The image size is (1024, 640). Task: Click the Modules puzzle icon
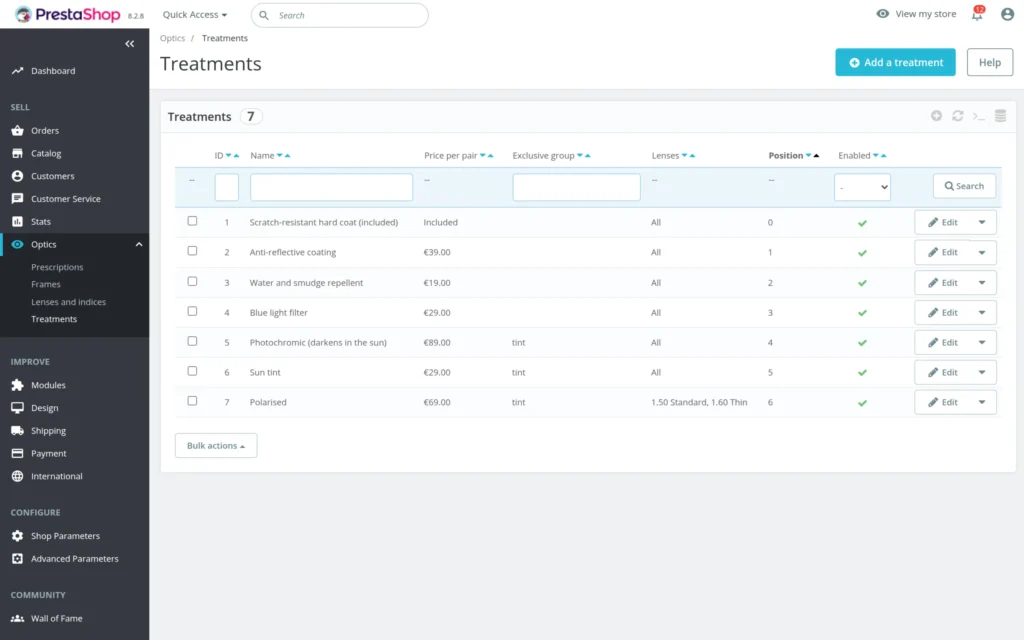(x=18, y=385)
